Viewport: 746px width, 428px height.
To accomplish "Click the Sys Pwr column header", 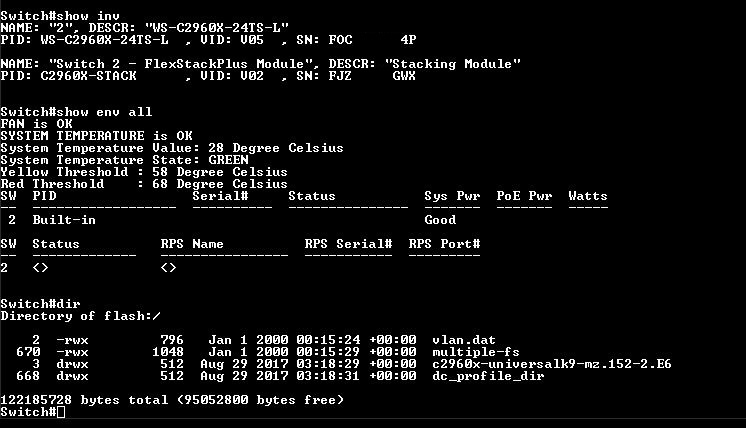I will click(x=452, y=196).
